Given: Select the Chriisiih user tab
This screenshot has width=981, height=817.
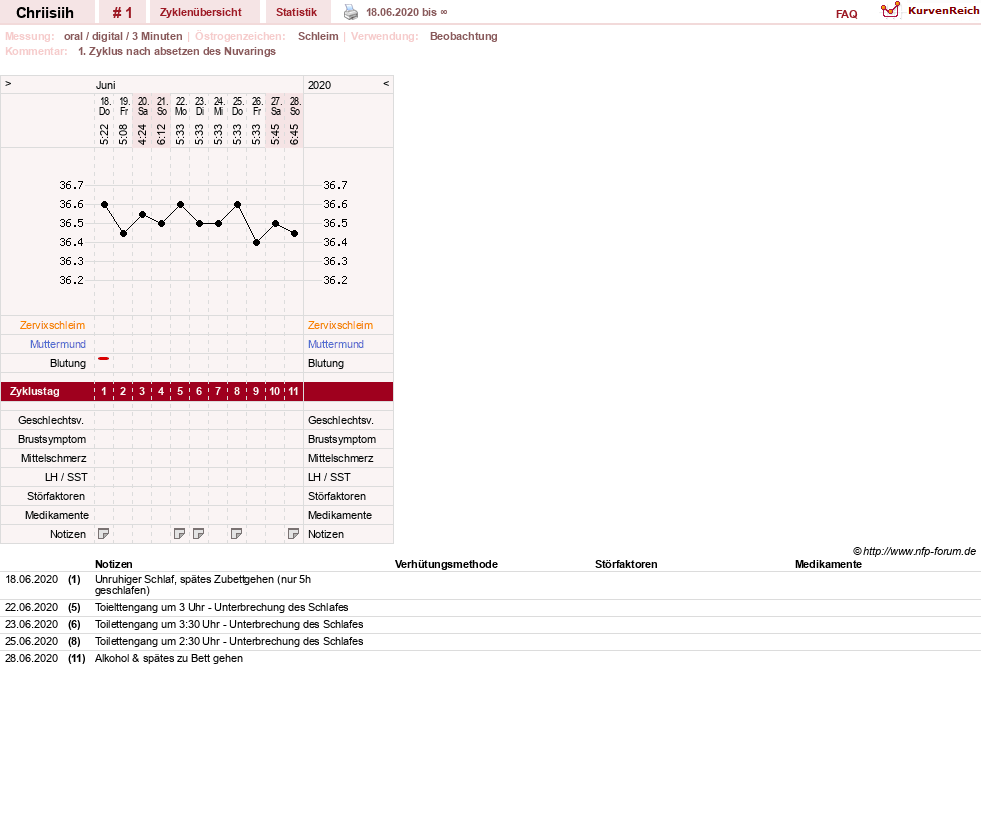Looking at the screenshot, I should click(x=45, y=13).
